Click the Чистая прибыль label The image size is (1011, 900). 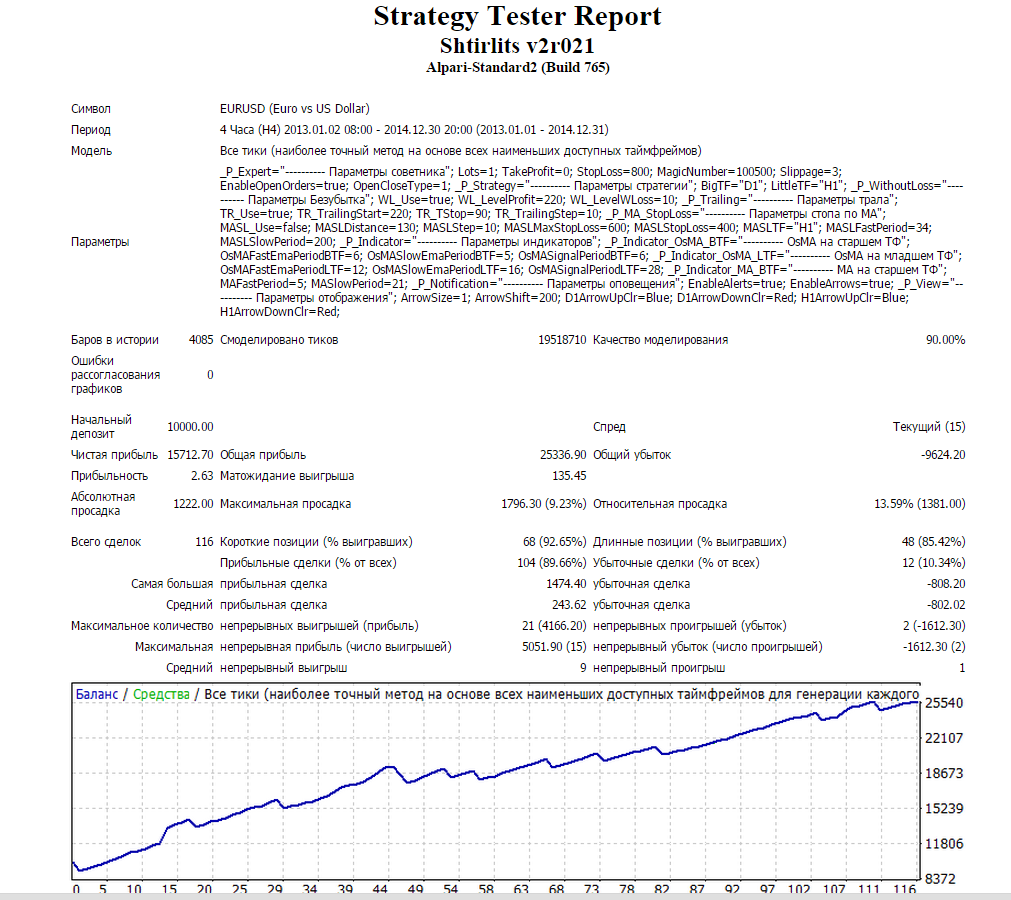point(114,455)
